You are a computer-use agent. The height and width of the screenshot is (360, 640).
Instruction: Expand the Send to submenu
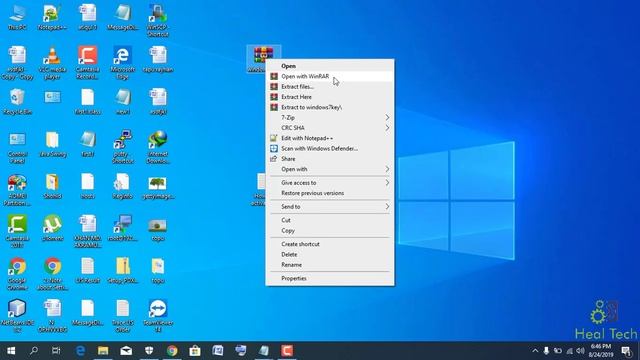pyautogui.click(x=330, y=207)
